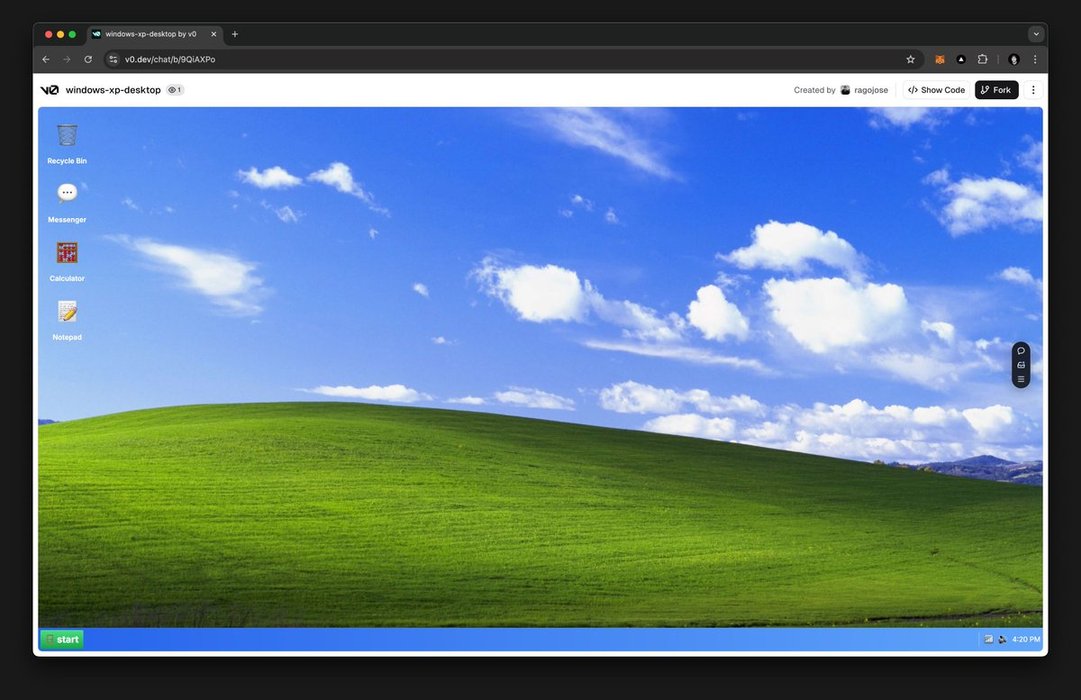Open ragojose creator profile link
This screenshot has width=1081, height=700.
coord(865,90)
